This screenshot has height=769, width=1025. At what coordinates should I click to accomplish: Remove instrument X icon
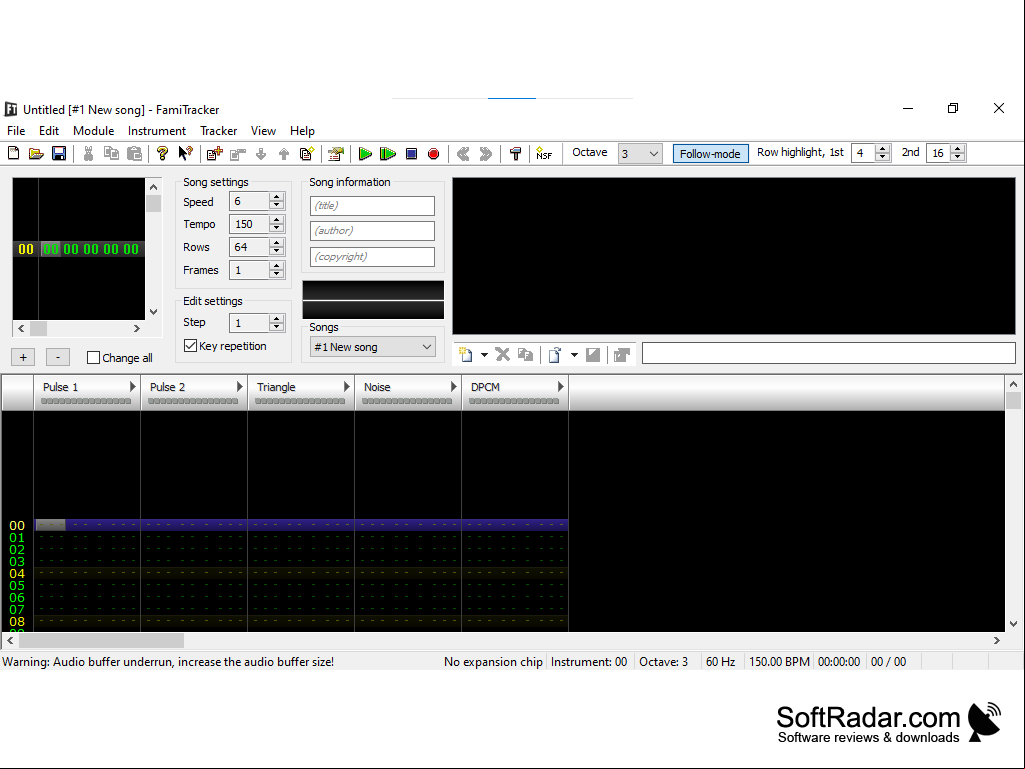502,354
